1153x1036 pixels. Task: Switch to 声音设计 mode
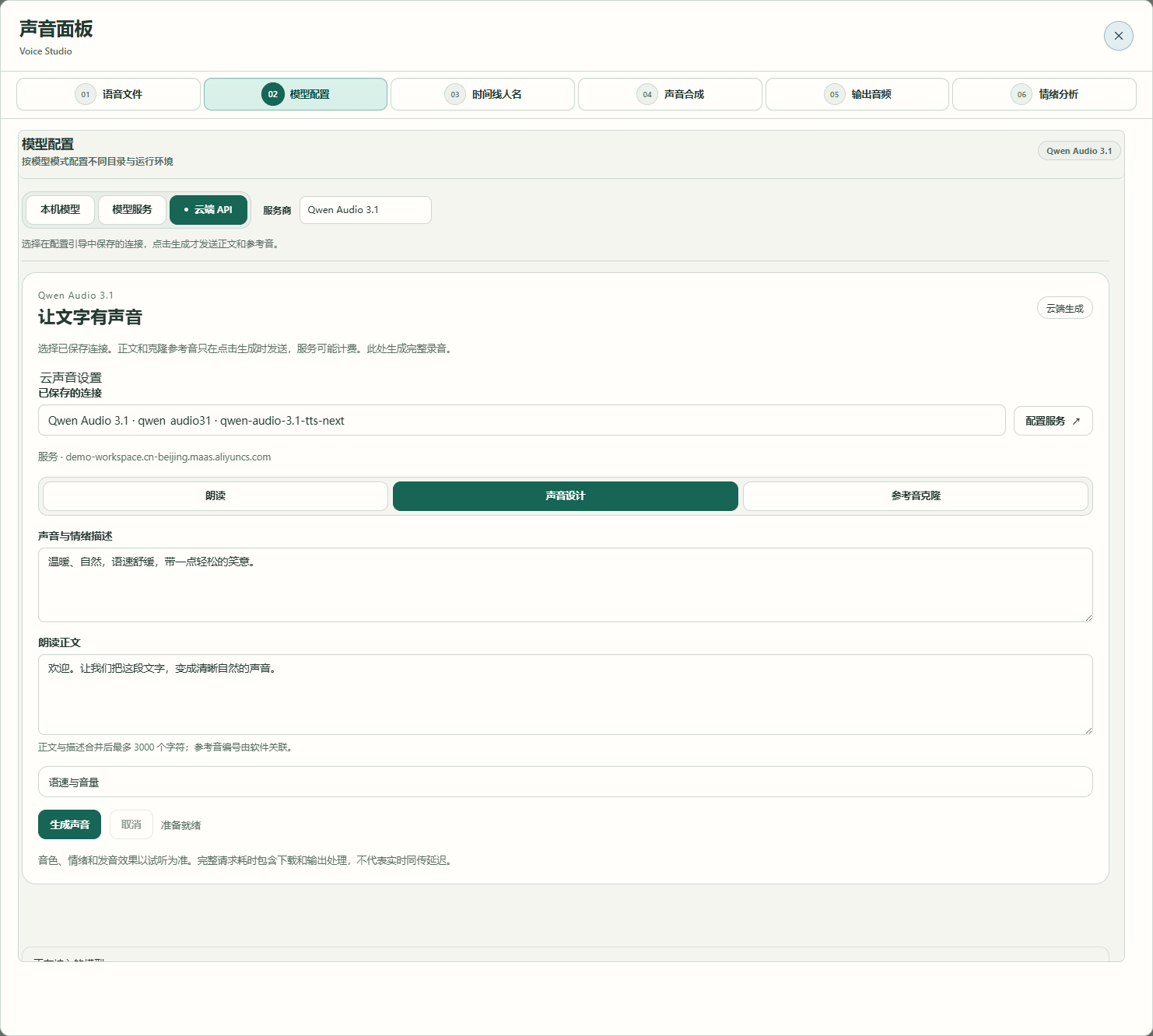(x=566, y=496)
